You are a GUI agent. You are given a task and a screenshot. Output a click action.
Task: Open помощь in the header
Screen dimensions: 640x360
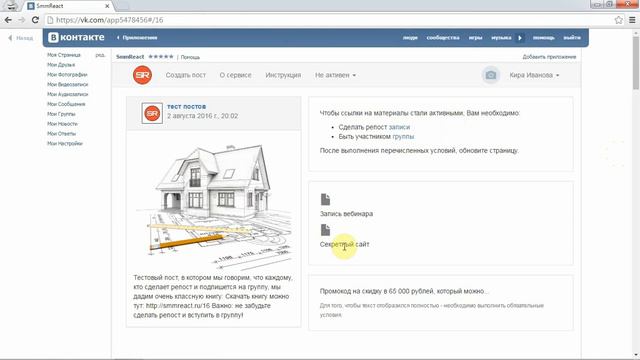544,38
